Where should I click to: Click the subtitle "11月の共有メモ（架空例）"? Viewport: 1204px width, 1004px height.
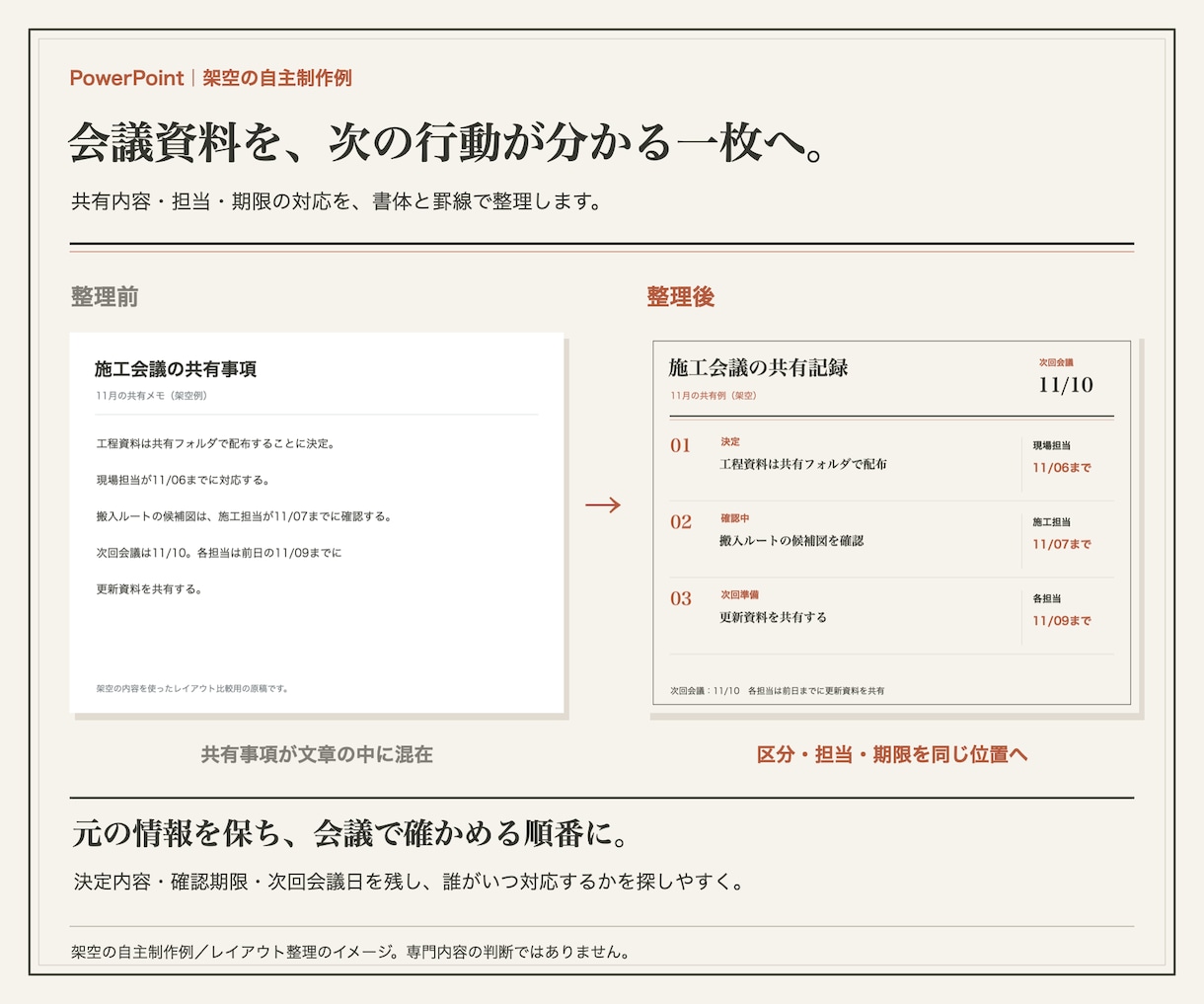point(152,396)
